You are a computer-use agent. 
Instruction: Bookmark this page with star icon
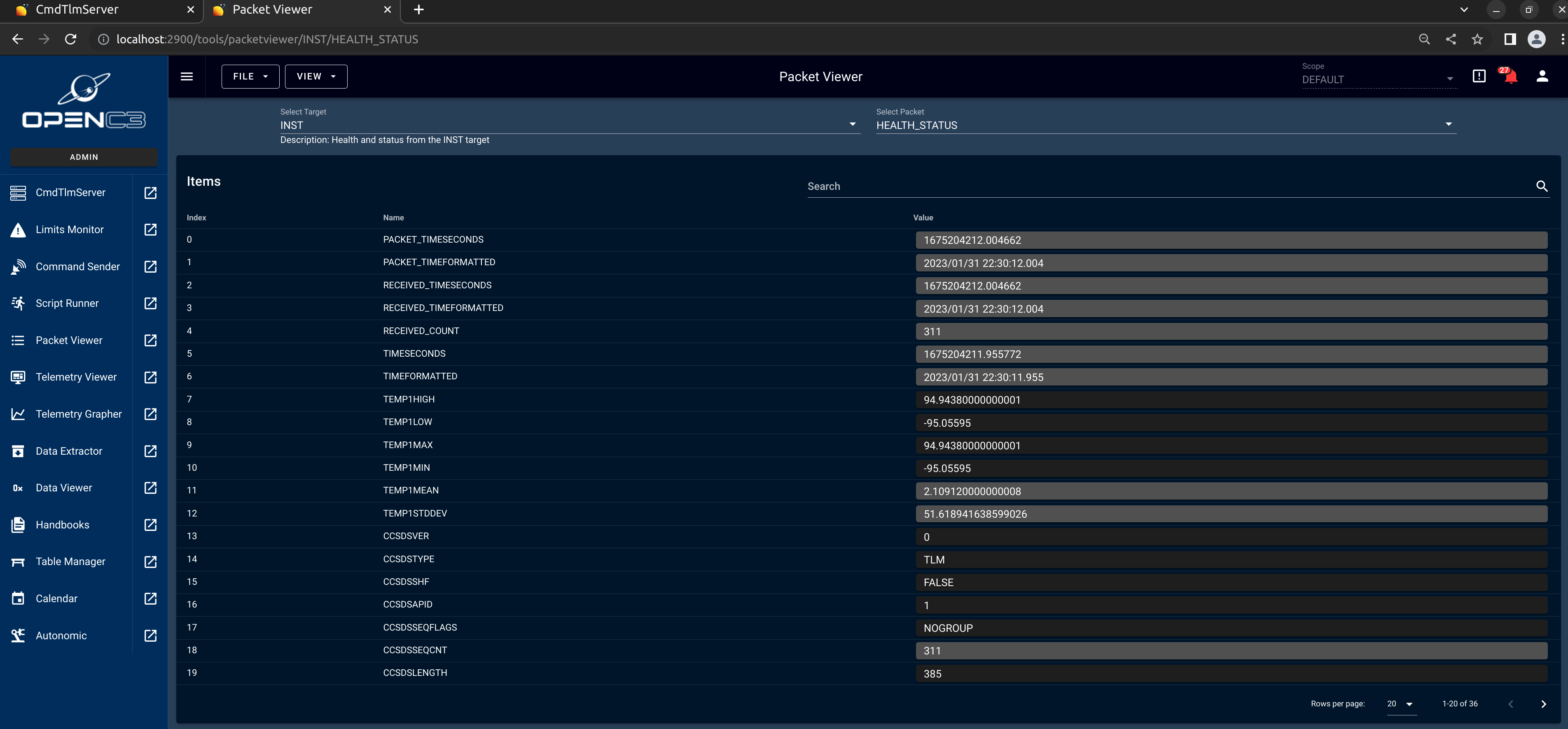[x=1477, y=40]
